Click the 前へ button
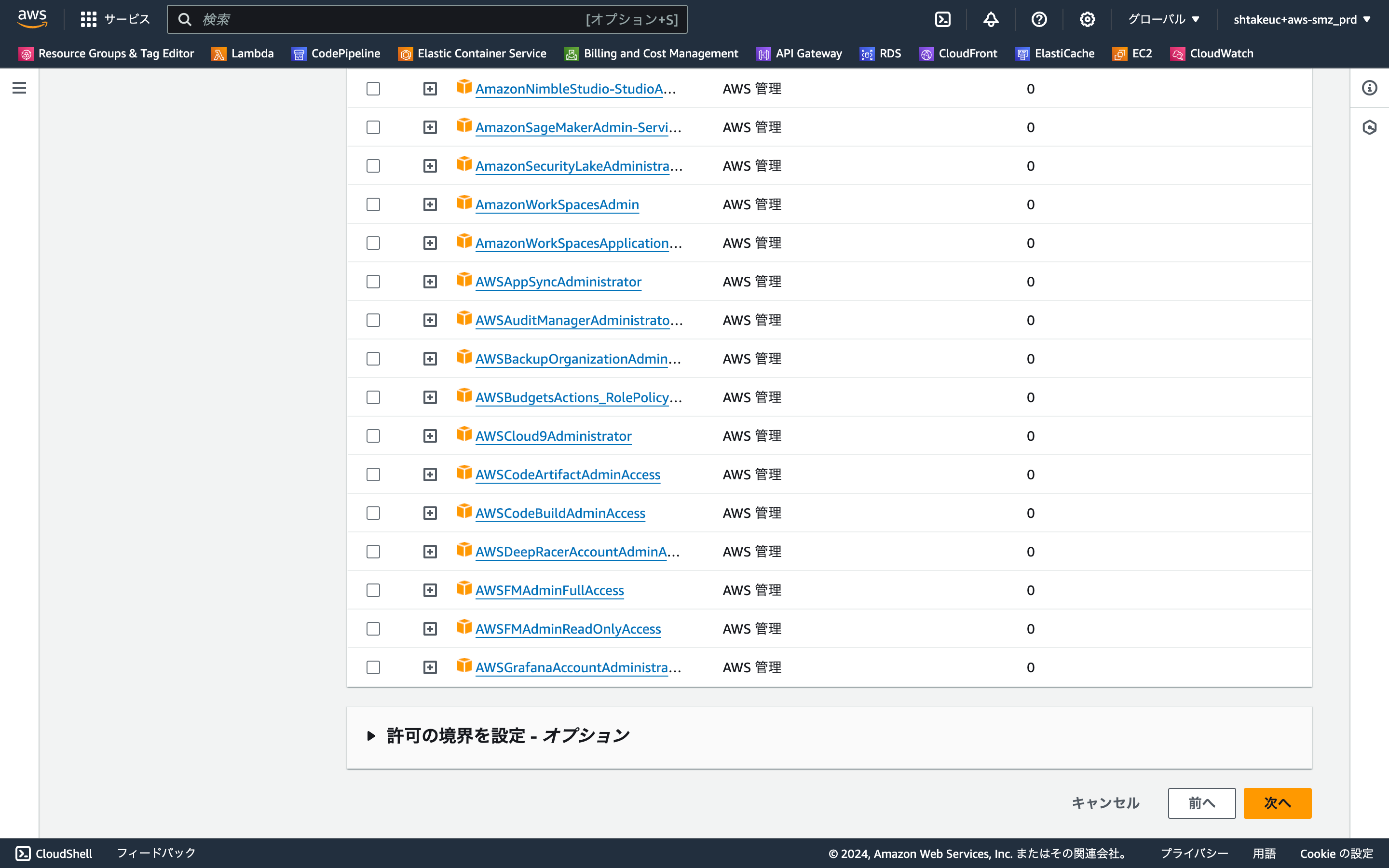 1201,803
